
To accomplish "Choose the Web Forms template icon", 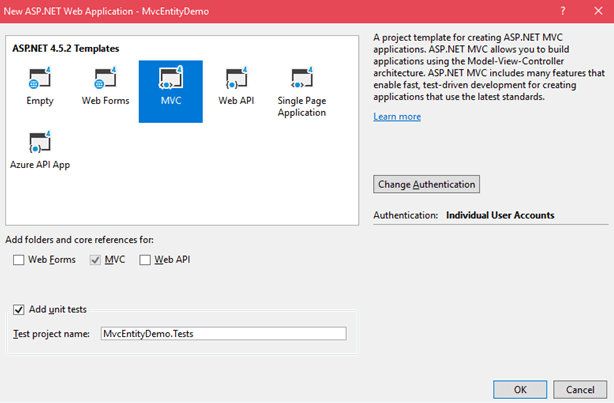I will click(x=105, y=78).
